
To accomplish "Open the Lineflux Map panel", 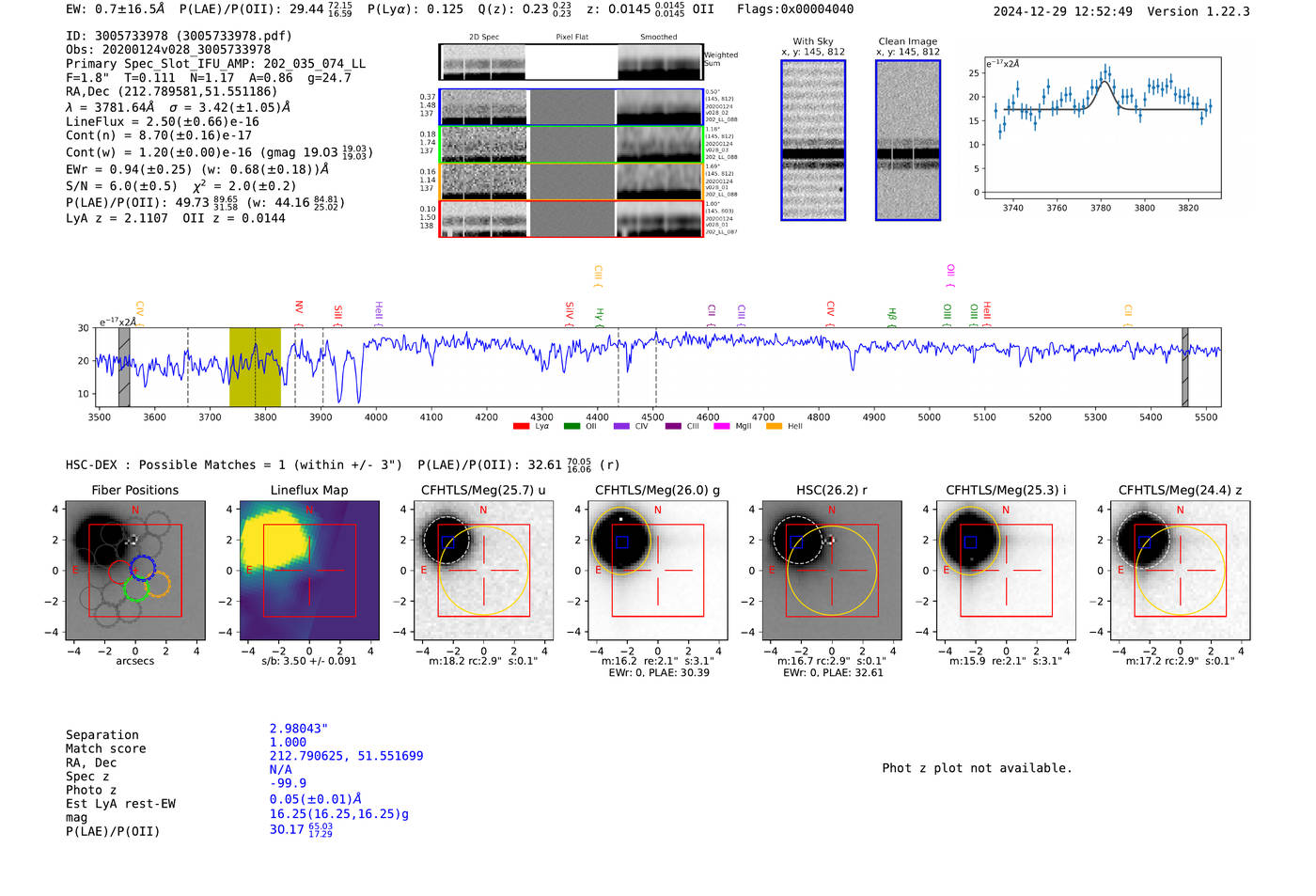I will pos(309,571).
